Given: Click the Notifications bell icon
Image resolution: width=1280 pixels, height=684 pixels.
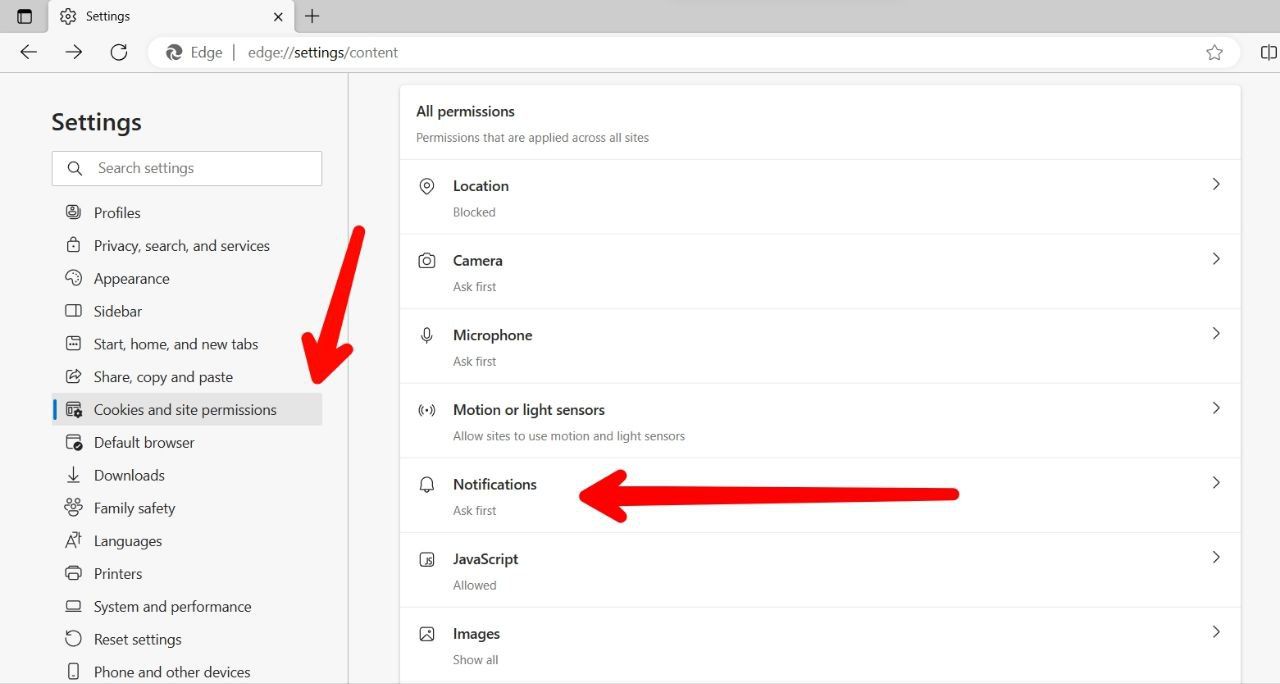Looking at the screenshot, I should [x=427, y=483].
